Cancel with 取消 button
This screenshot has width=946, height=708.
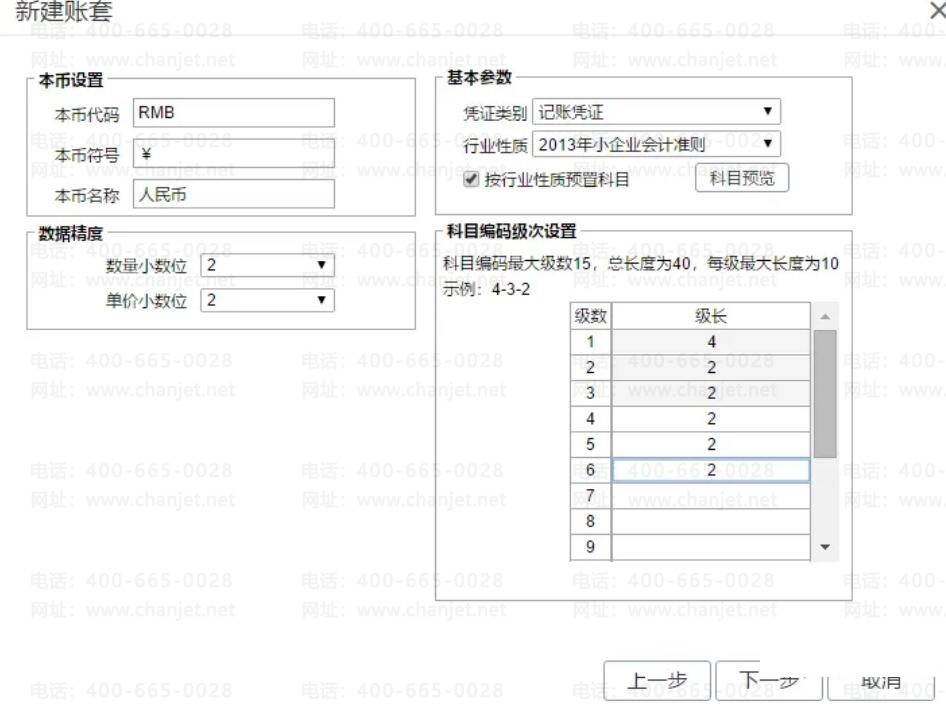point(881,682)
